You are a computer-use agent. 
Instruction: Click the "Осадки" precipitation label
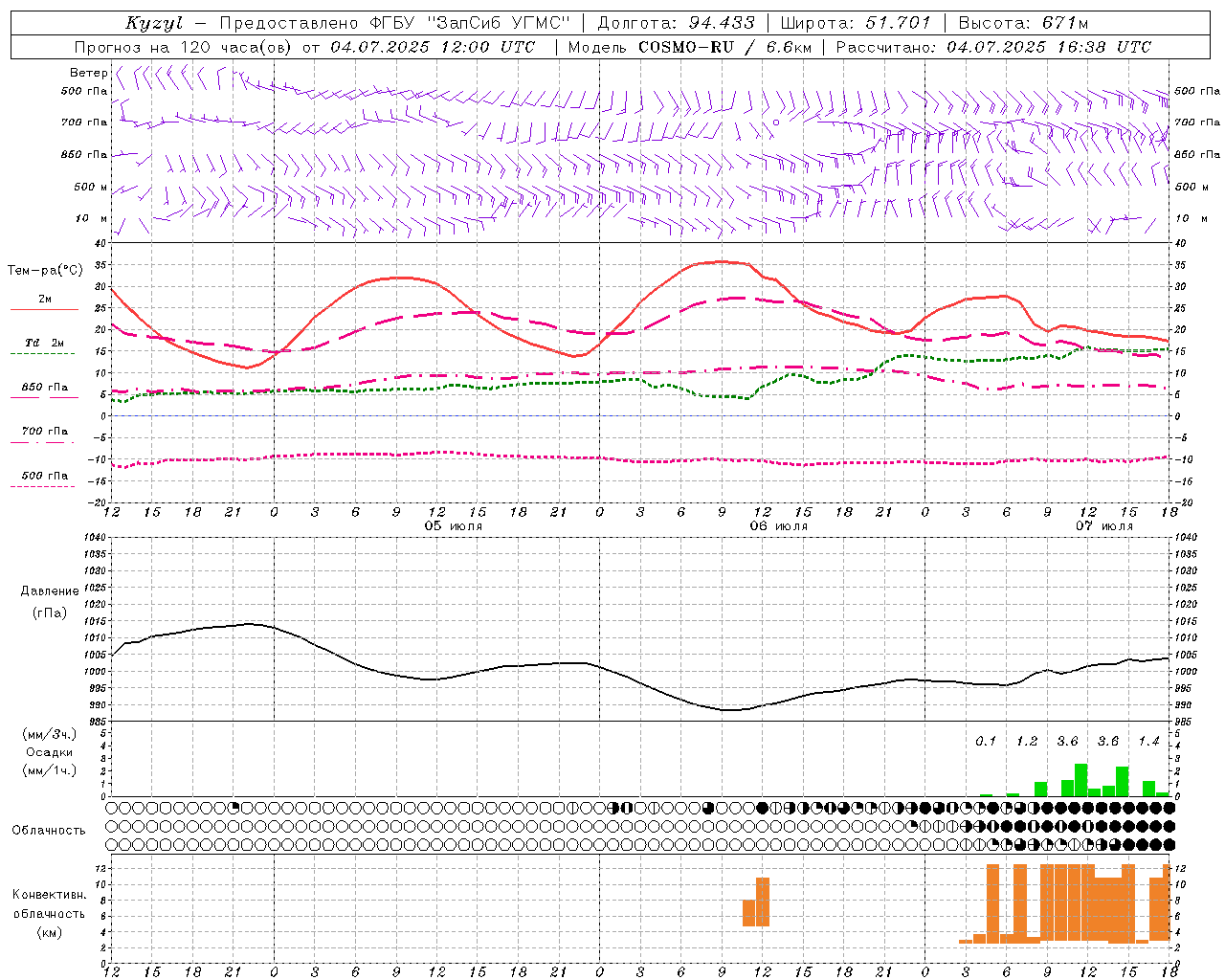50,752
